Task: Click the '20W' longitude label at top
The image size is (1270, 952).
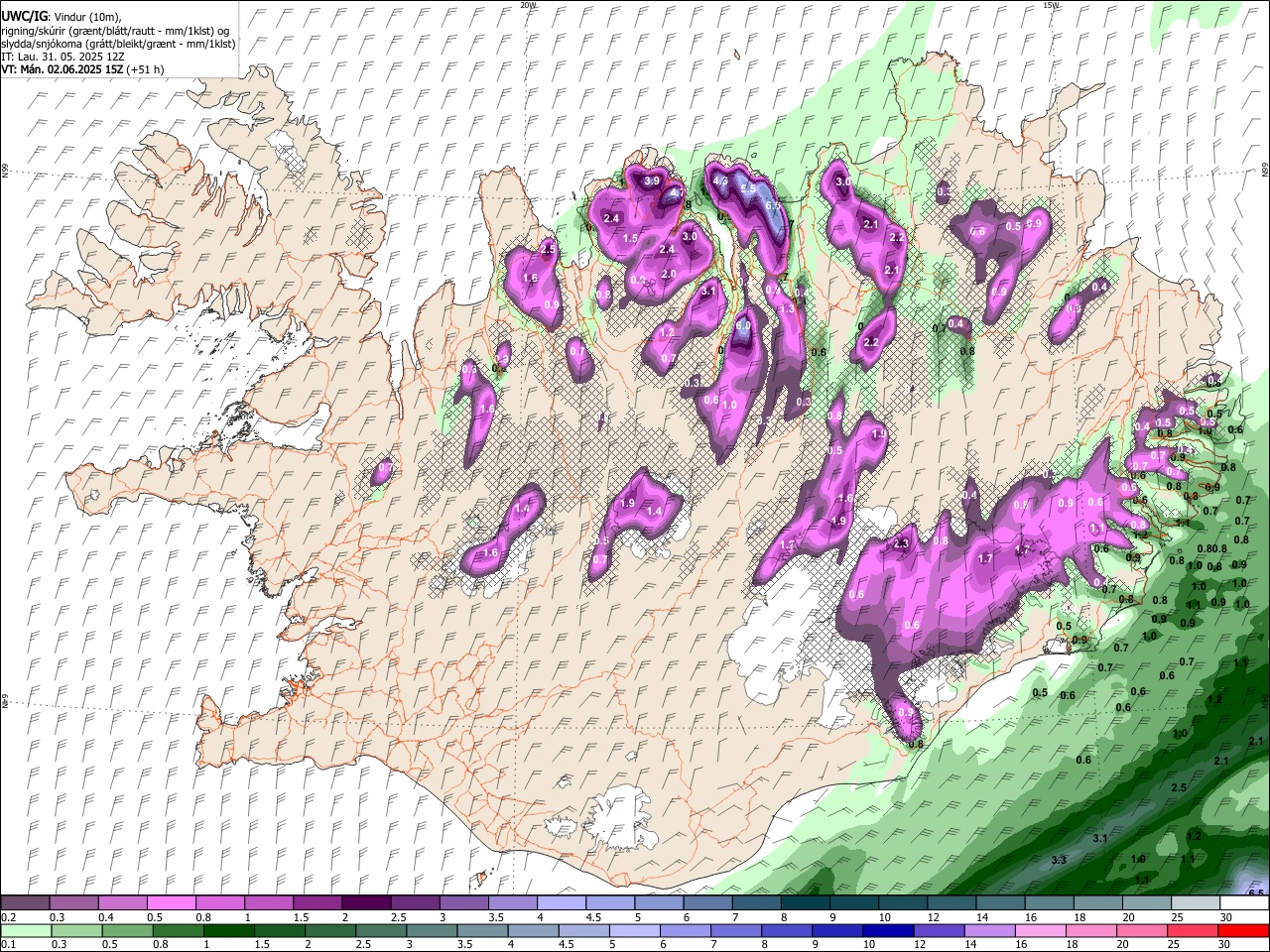Action: tap(527, 5)
